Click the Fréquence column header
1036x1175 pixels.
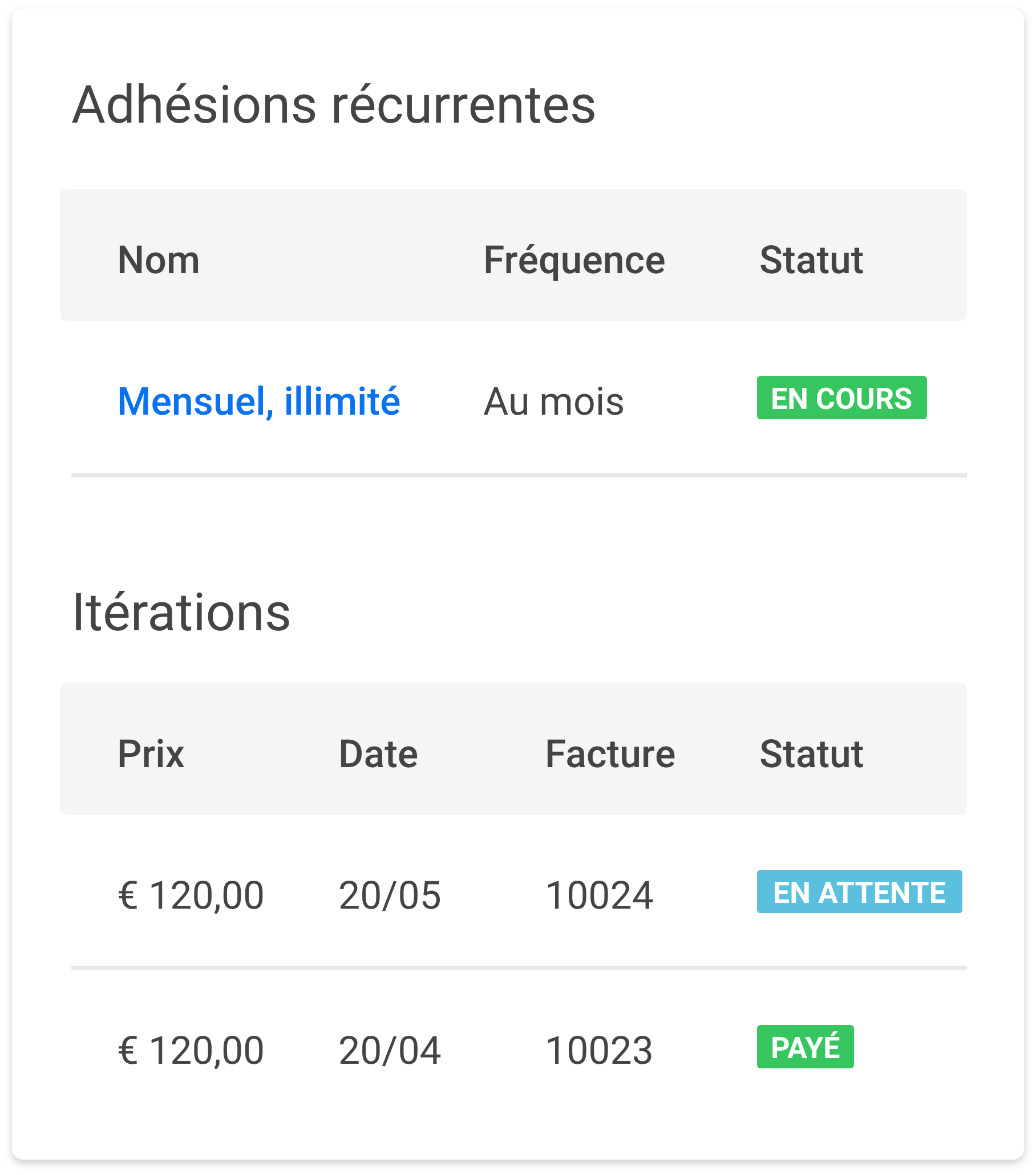[x=574, y=260]
